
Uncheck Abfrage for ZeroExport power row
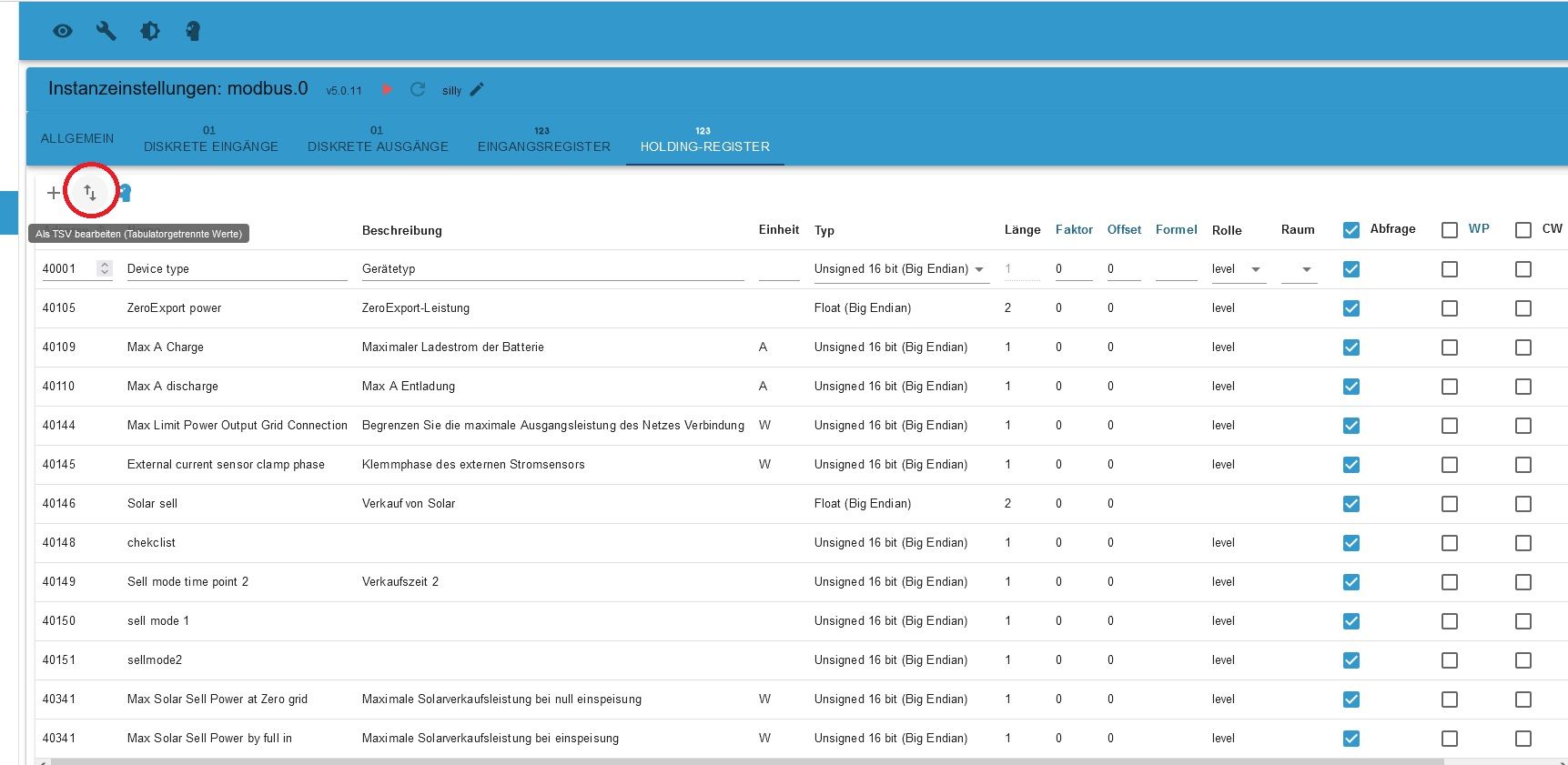coord(1351,308)
